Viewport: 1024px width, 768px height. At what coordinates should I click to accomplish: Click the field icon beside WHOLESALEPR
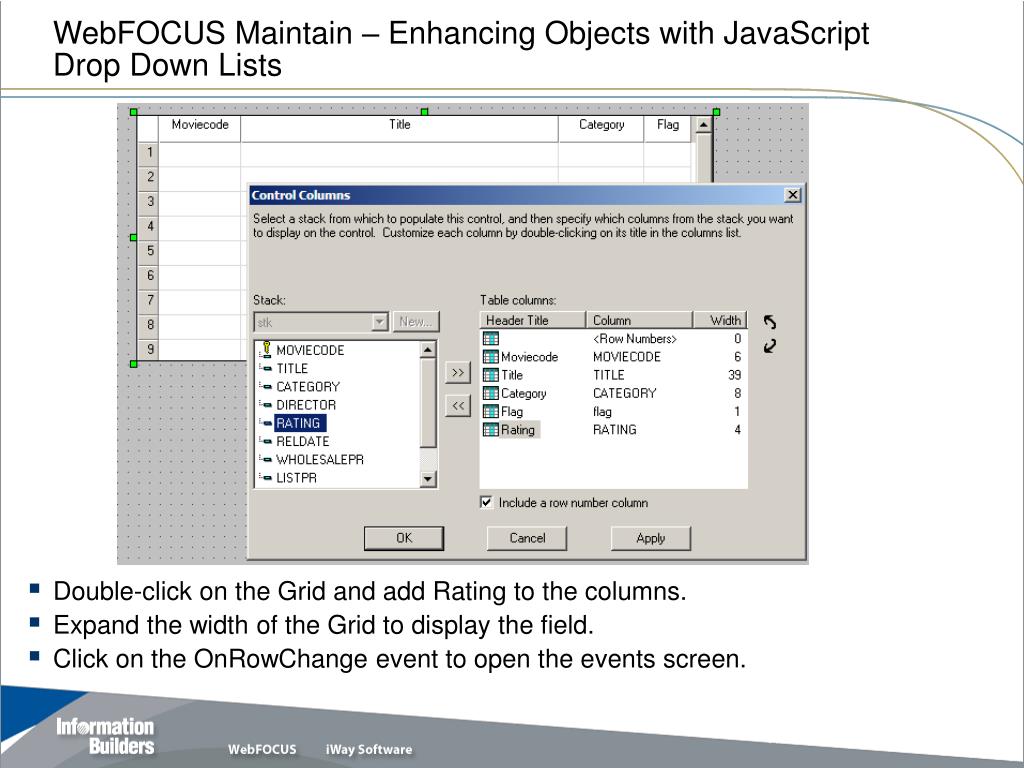pos(266,460)
